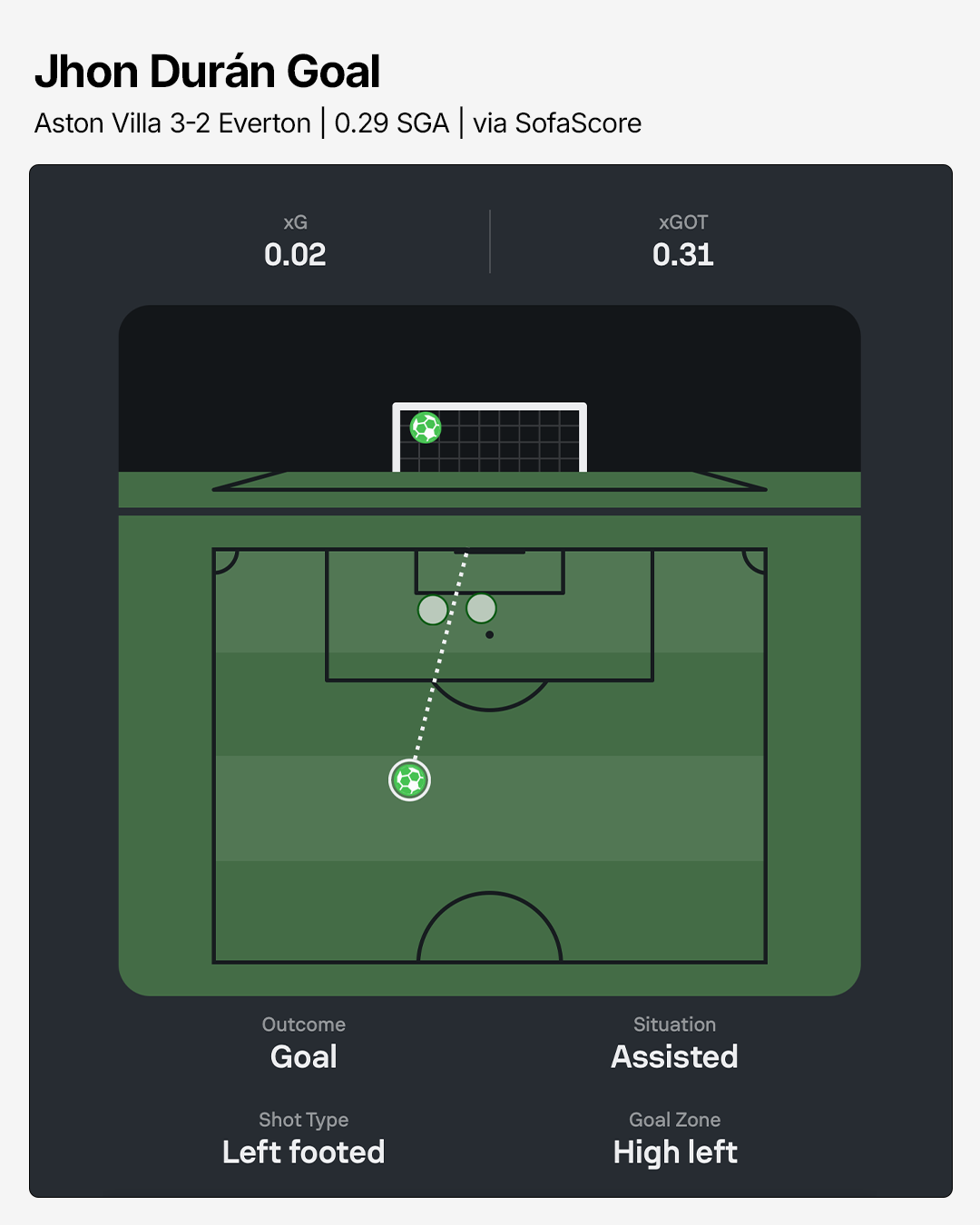
Task: Click the 'Aston Villa 3-2 Everton' scoreline
Action: pyautogui.click(x=172, y=123)
